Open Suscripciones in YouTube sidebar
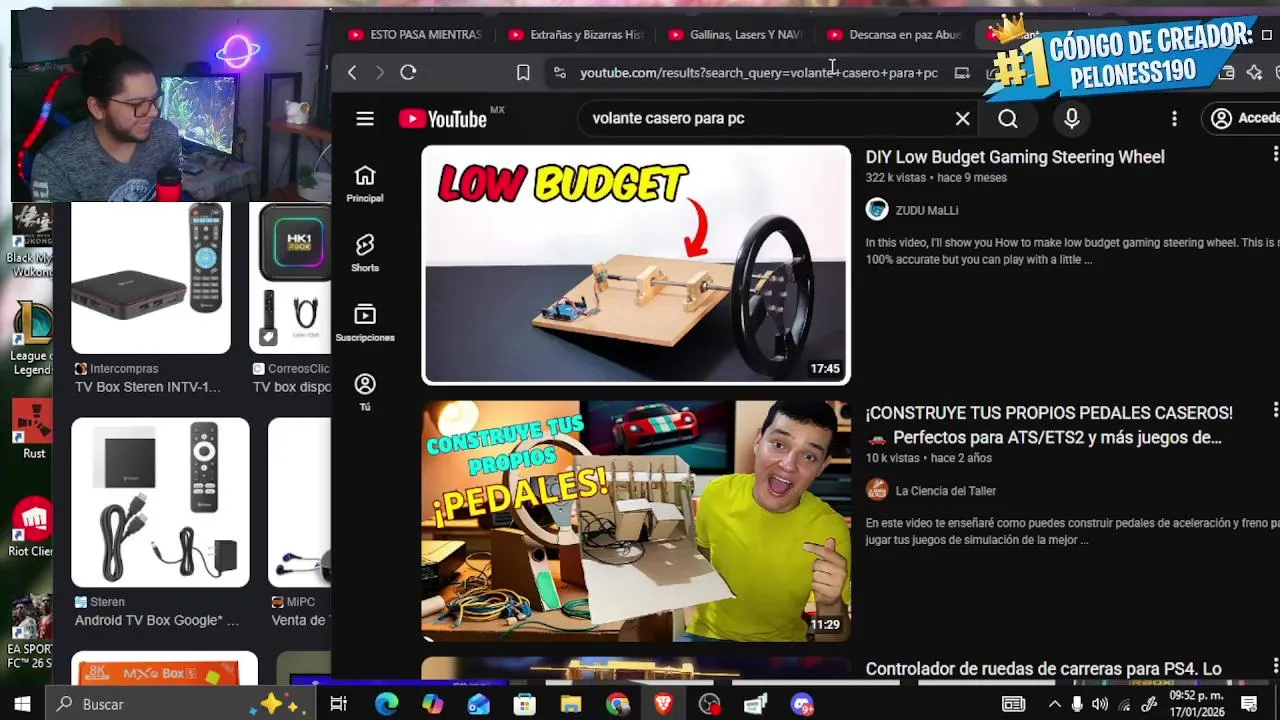 [365, 323]
